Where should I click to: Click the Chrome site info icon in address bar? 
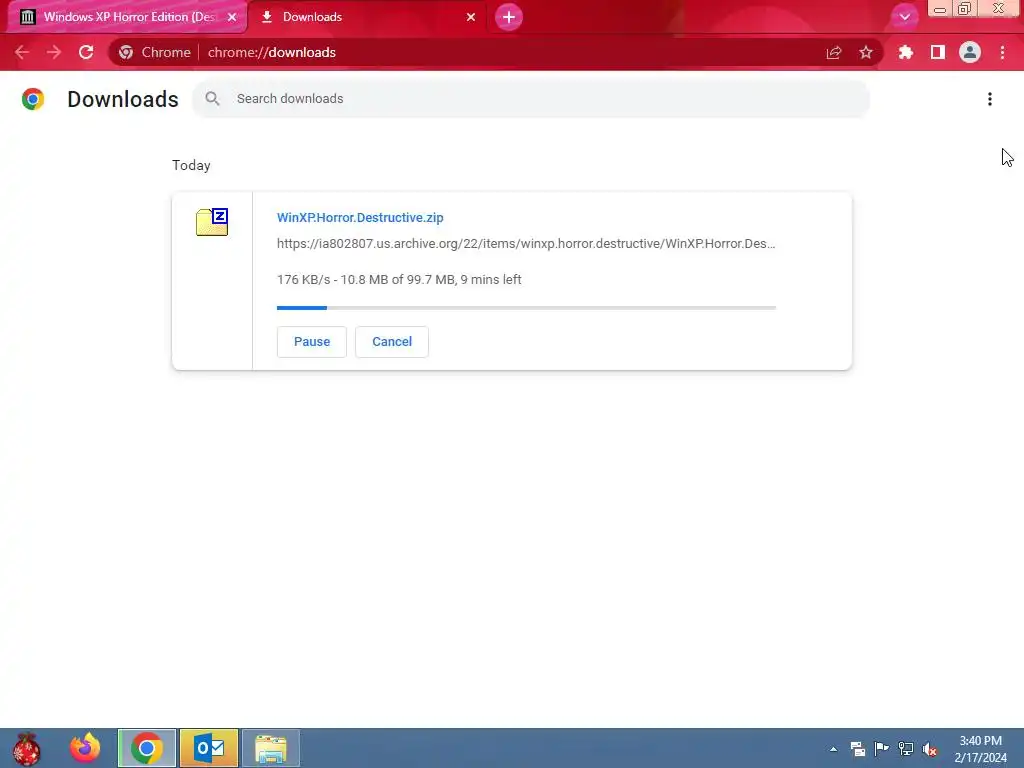126,52
